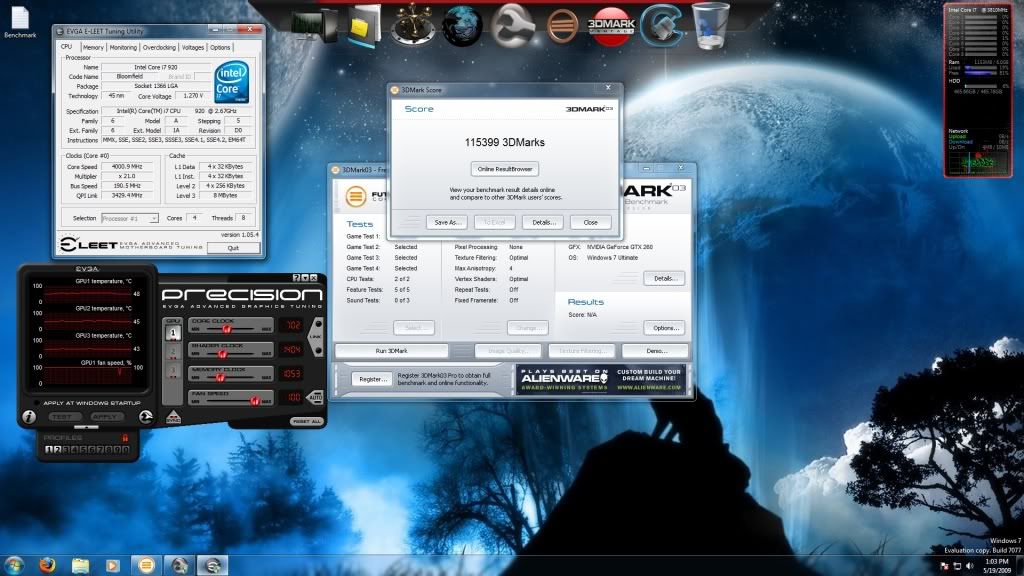Click the Precision minimize-arrow dropdown button
Viewport: 1024px width, 576px height.
point(305,278)
